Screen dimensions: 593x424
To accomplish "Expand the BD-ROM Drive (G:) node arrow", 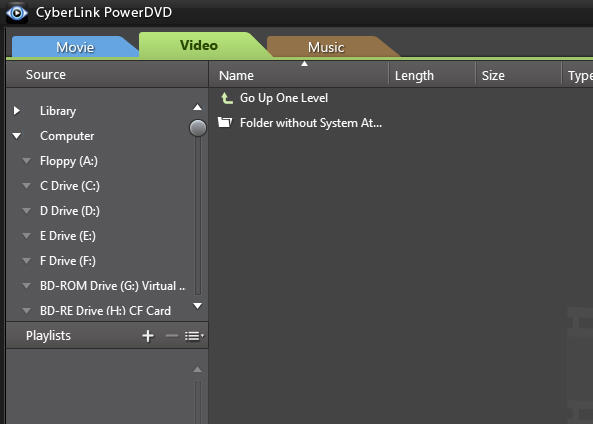I will pyautogui.click(x=26, y=286).
